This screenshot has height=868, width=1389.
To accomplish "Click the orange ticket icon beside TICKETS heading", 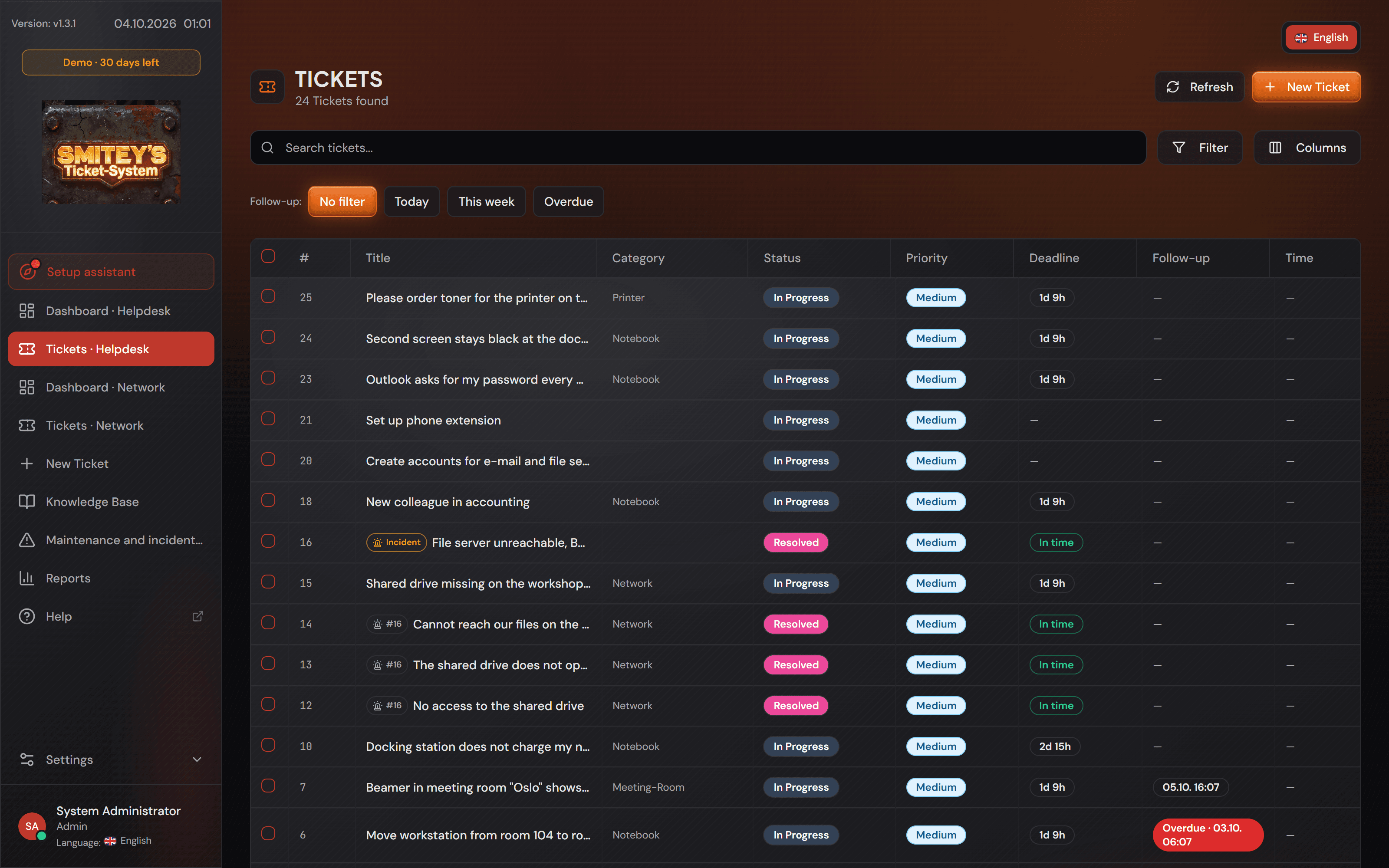I will coord(267,87).
